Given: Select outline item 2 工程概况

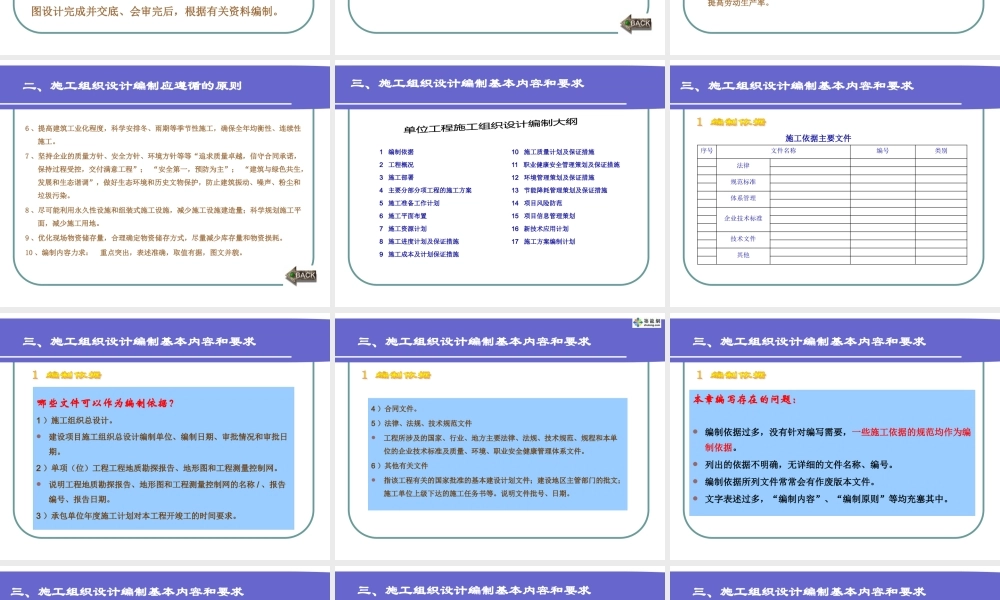Looking at the screenshot, I should click(x=397, y=165).
